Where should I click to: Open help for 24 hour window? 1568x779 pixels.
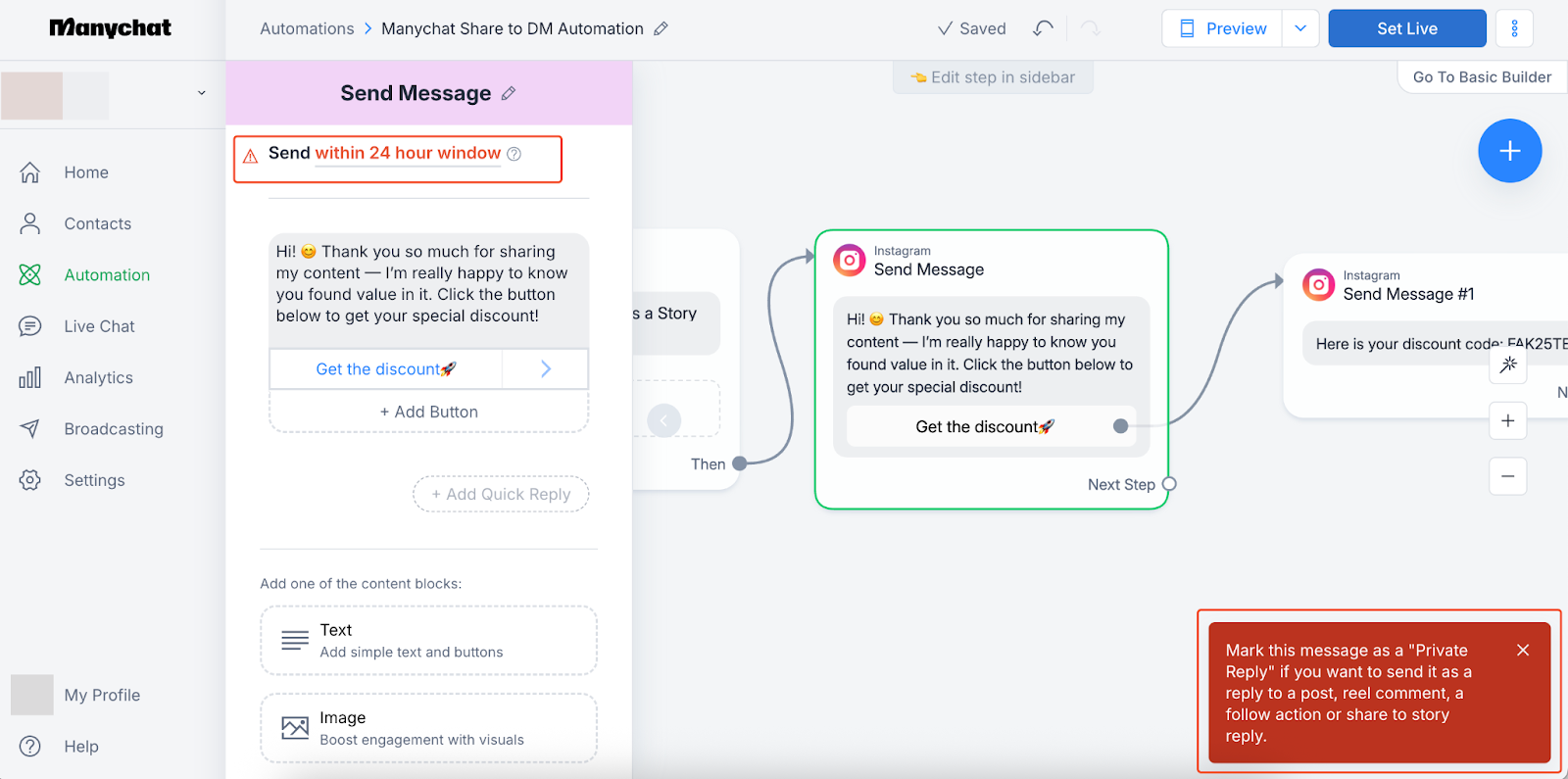[x=514, y=154]
